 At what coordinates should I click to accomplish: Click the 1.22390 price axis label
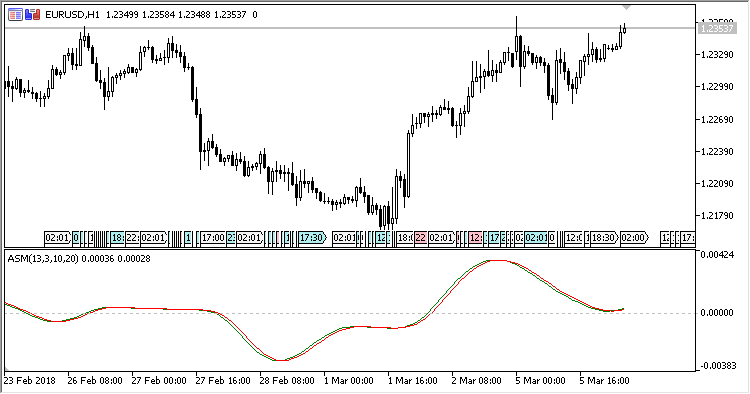717,152
